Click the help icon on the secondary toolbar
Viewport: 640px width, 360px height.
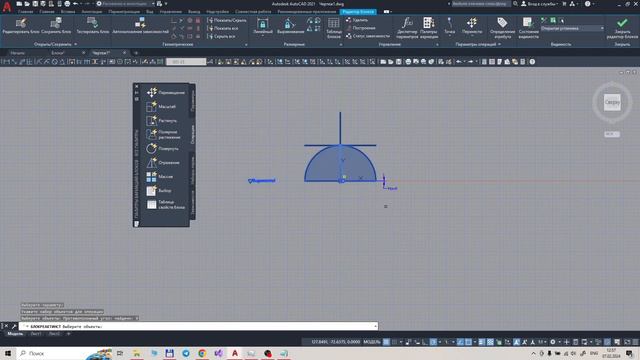point(532,62)
